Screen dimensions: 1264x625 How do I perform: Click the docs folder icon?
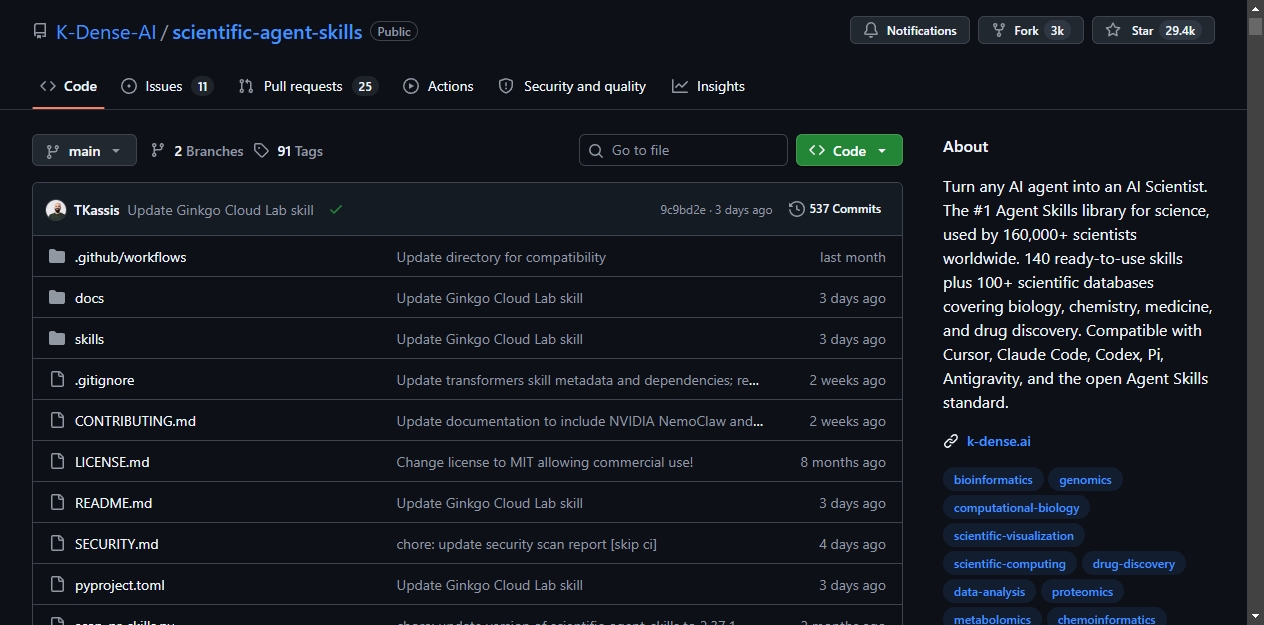click(x=57, y=298)
